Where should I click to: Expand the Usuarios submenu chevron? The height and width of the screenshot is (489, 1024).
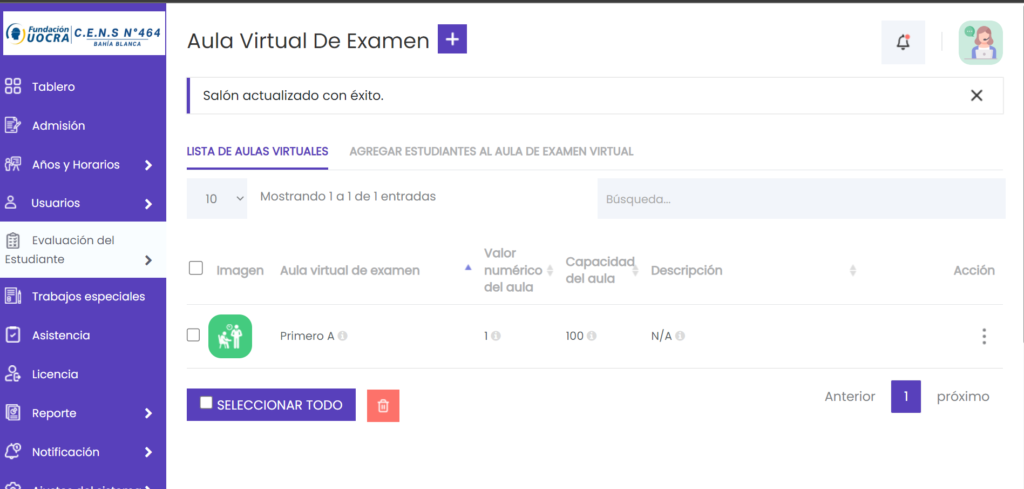pyautogui.click(x=148, y=204)
